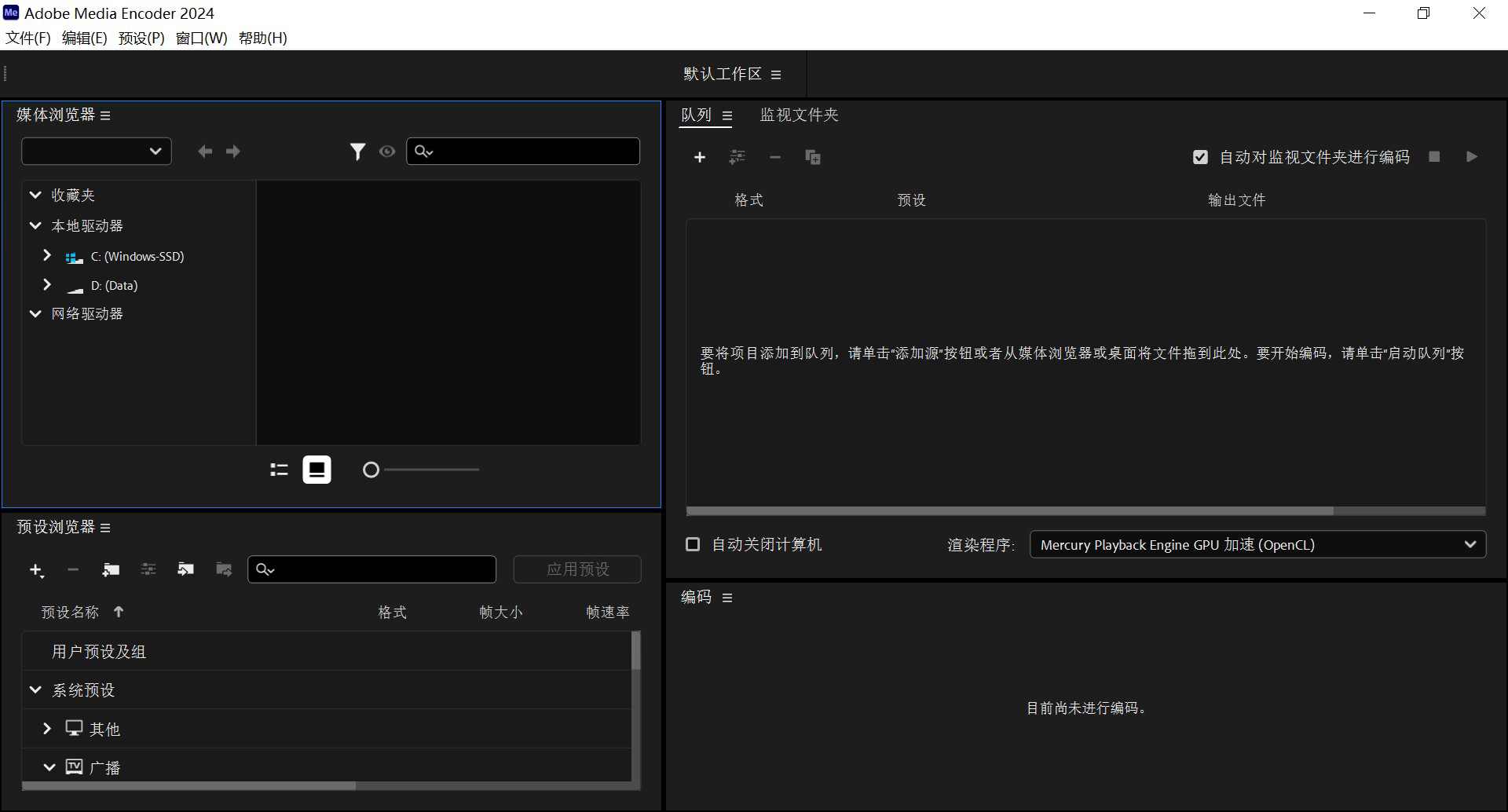Screen dimensions: 1508x812
Task: Switch to the 监视文件夹 tab
Action: [x=799, y=115]
